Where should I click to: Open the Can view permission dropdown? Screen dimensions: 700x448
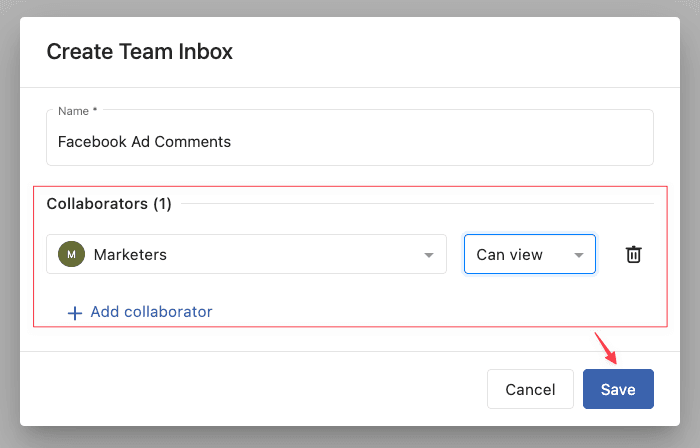tap(530, 254)
